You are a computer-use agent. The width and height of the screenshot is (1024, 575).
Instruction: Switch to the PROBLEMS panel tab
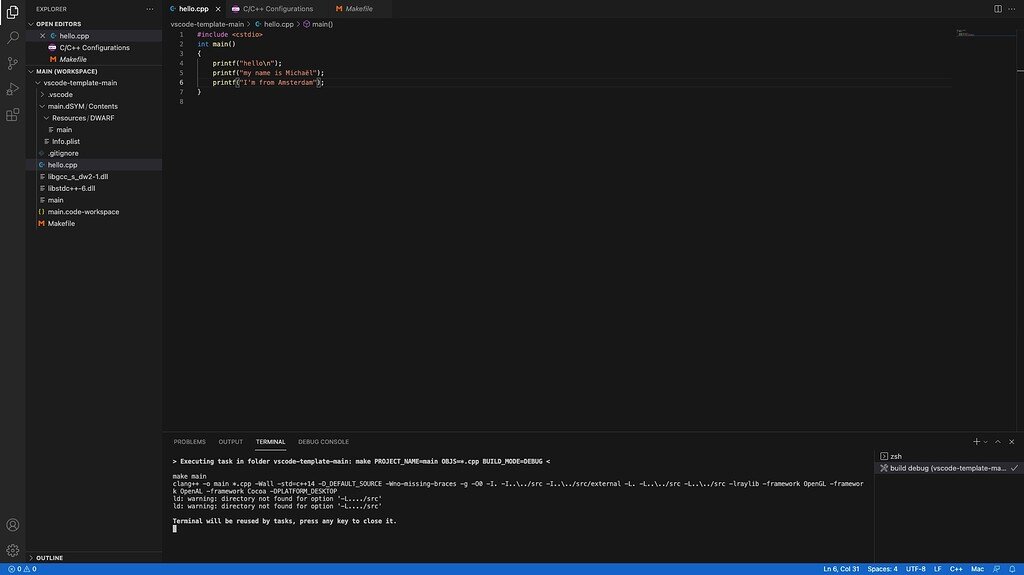pos(189,442)
